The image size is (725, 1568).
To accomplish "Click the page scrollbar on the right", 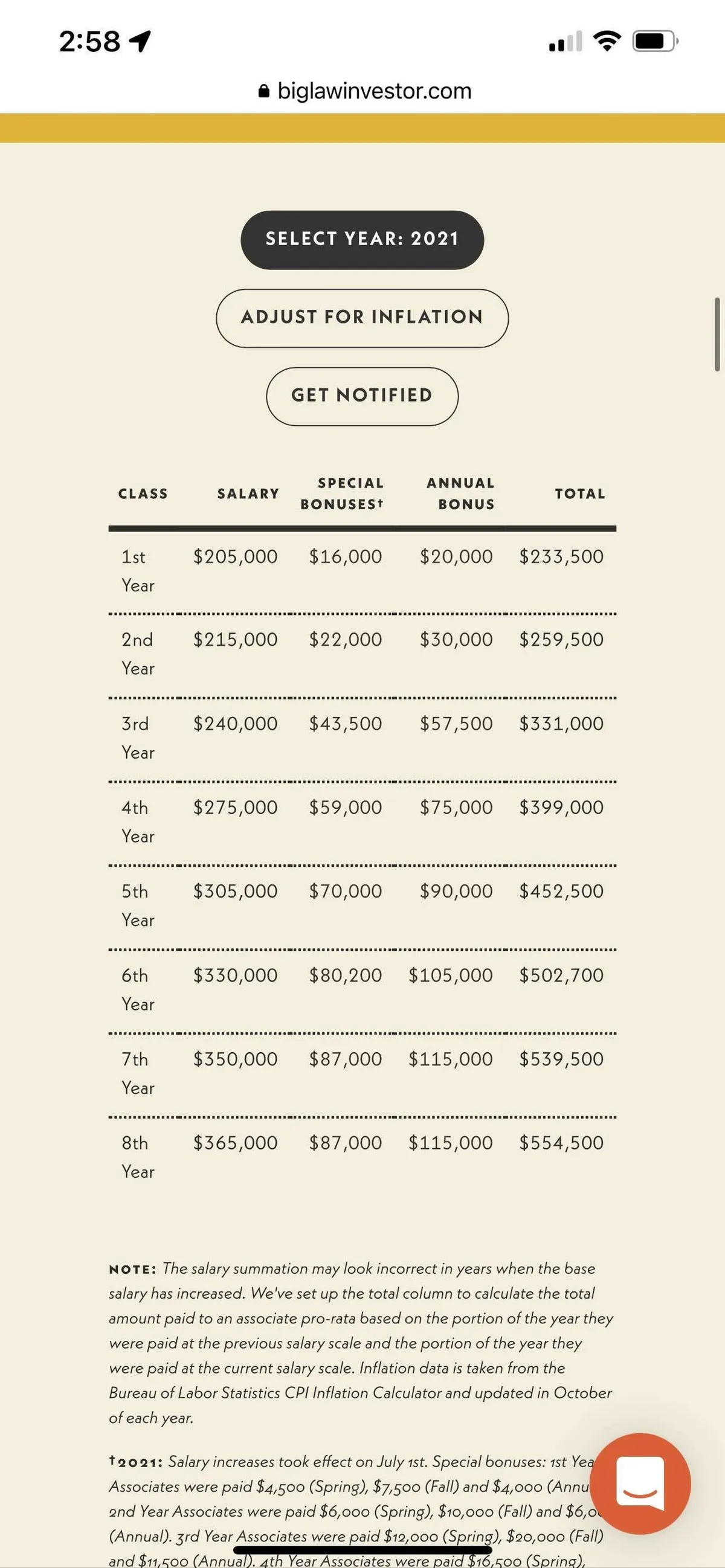I will [x=717, y=334].
